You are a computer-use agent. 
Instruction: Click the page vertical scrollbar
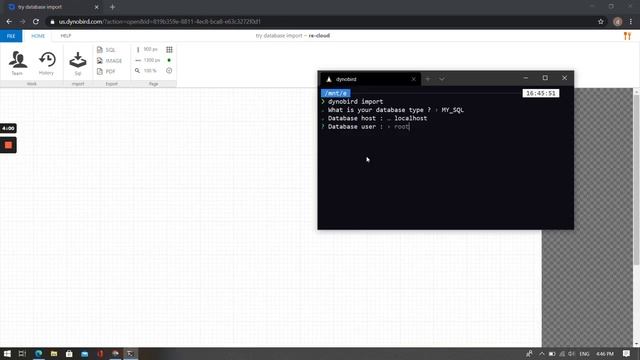coord(636,180)
